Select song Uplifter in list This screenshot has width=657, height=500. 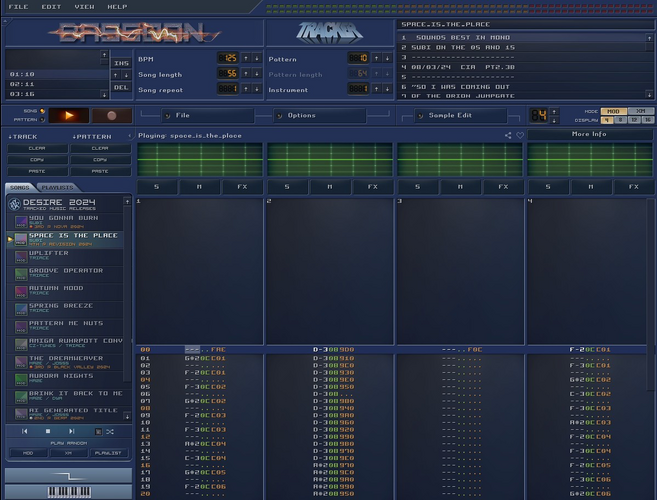(65, 256)
